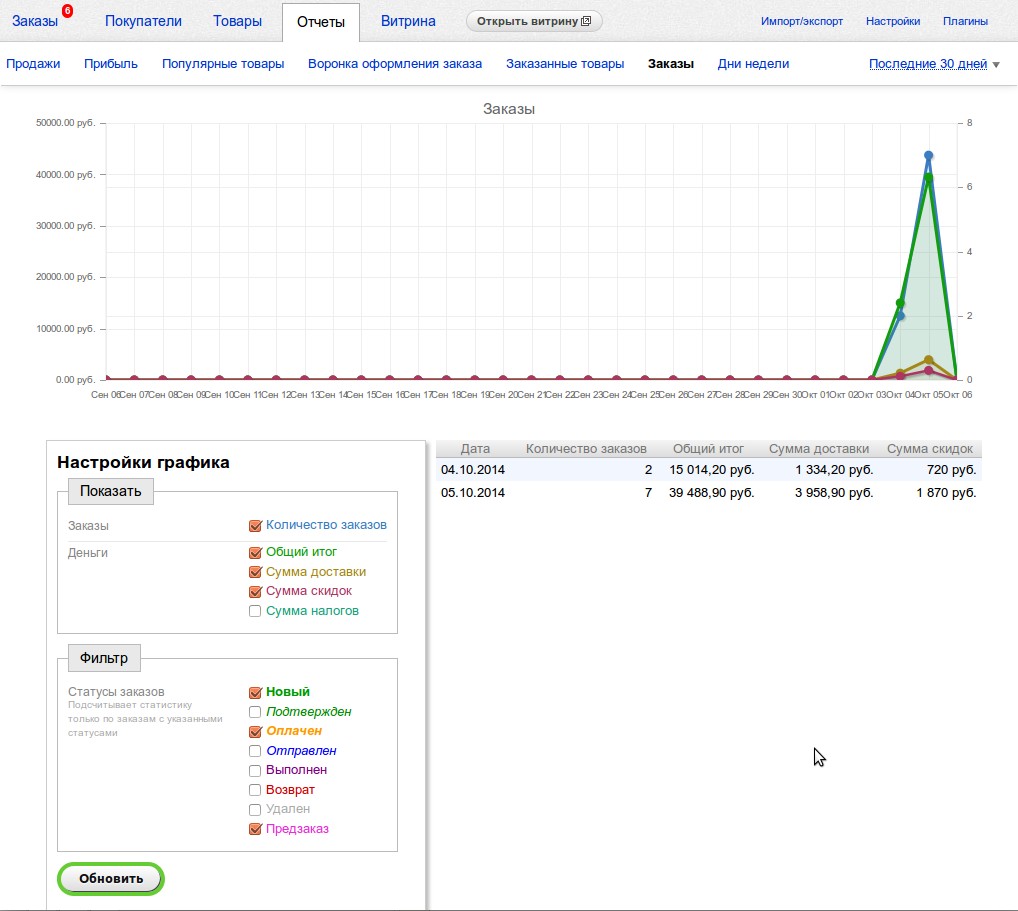Select the Заказы report subtab

[x=671, y=64]
